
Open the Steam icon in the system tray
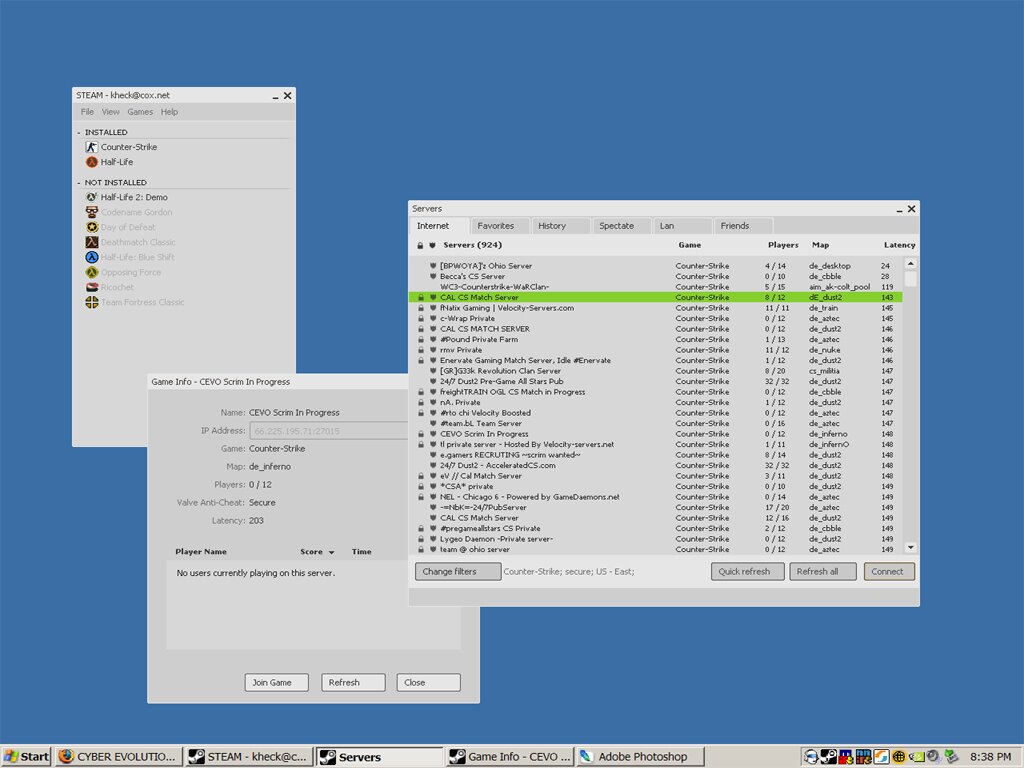point(828,756)
